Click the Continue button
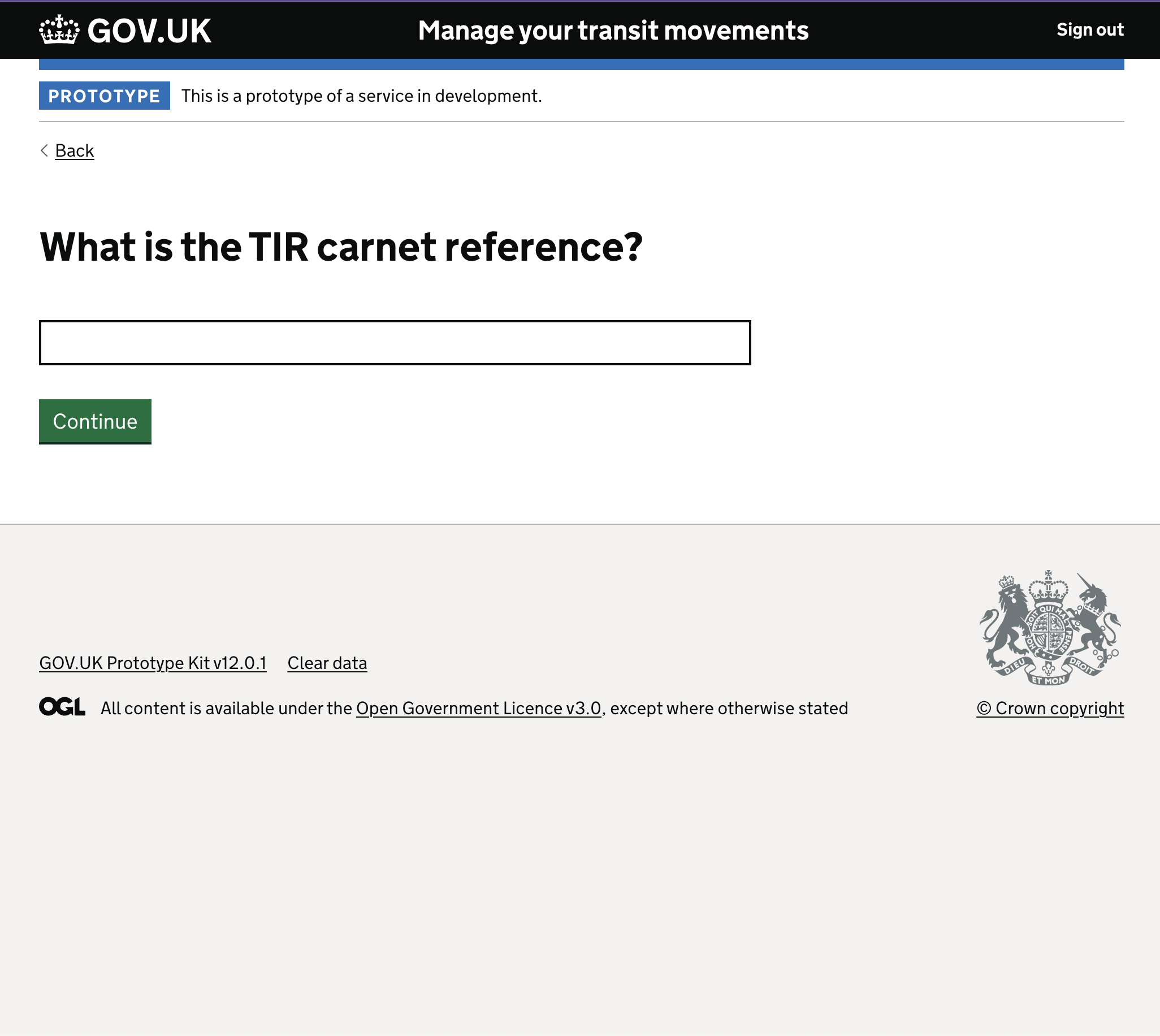 [94, 421]
